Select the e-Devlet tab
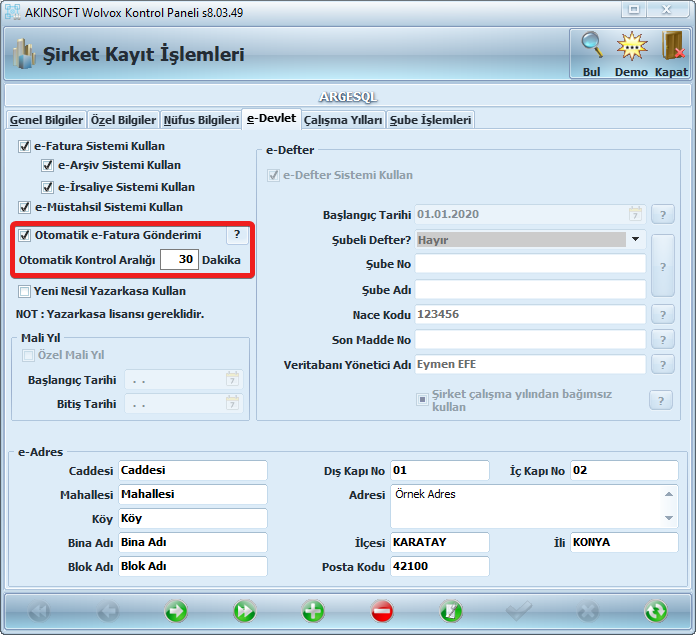 [271, 118]
